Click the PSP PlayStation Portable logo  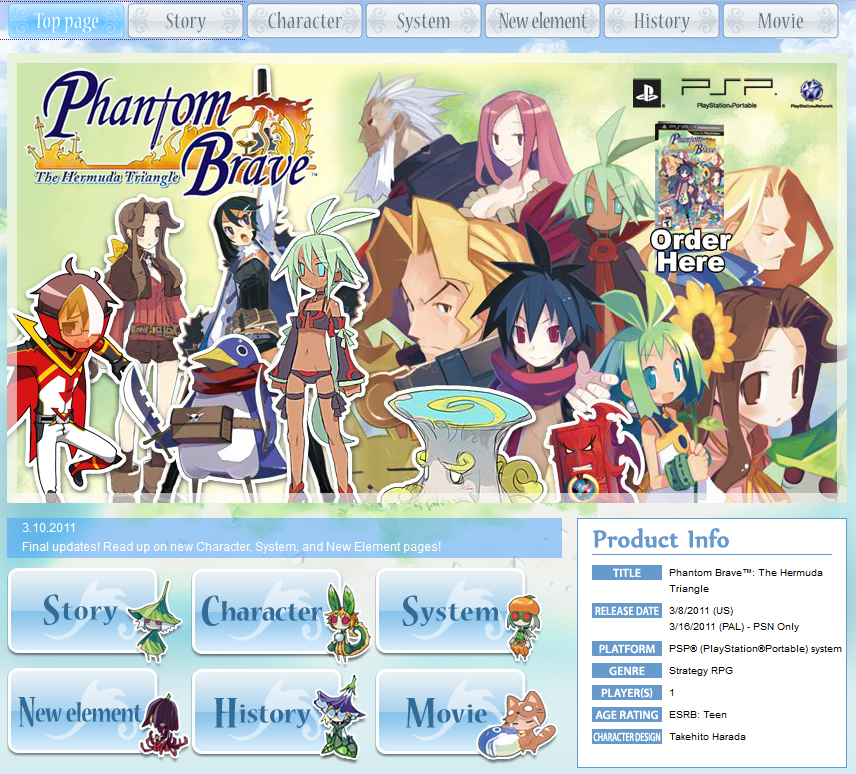pyautogui.click(x=727, y=93)
